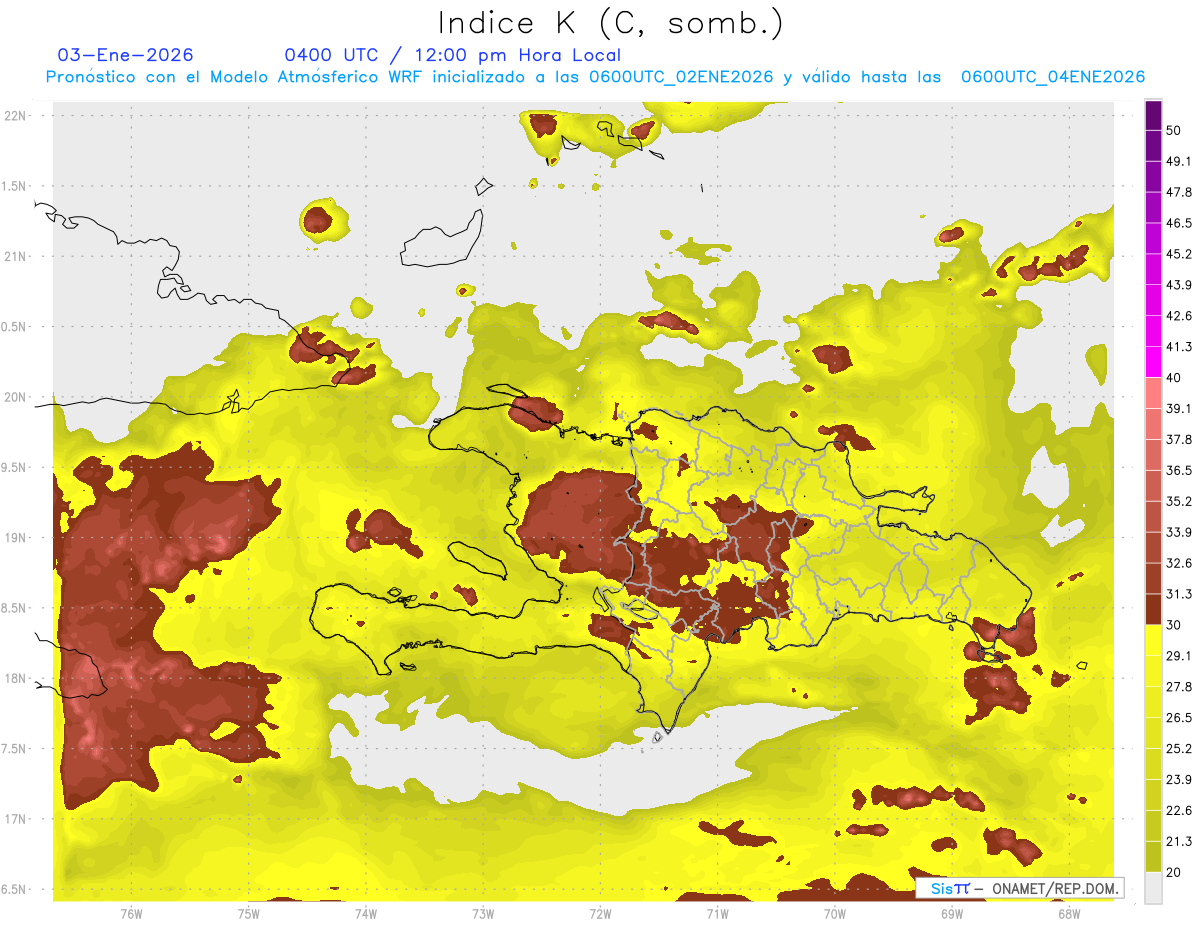Click the '19N' latitude axis label
The height and width of the screenshot is (927, 1200).
point(15,538)
